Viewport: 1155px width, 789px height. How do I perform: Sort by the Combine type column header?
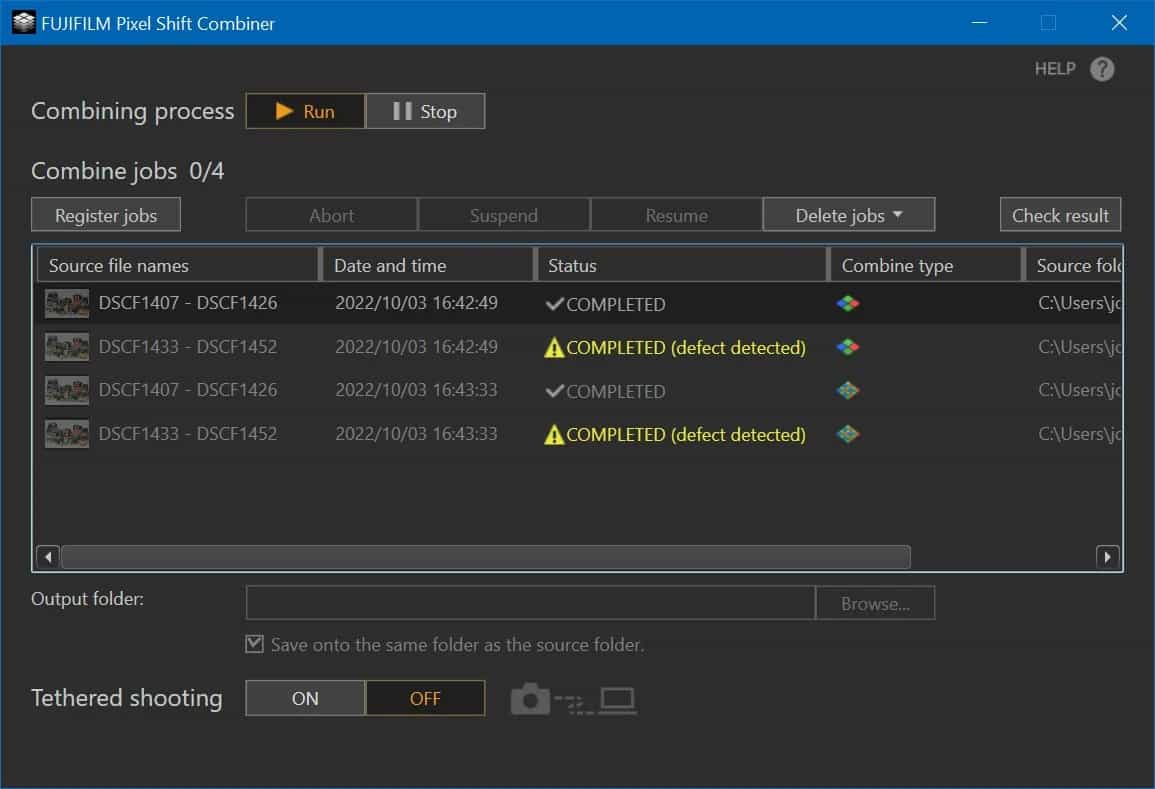(x=926, y=265)
